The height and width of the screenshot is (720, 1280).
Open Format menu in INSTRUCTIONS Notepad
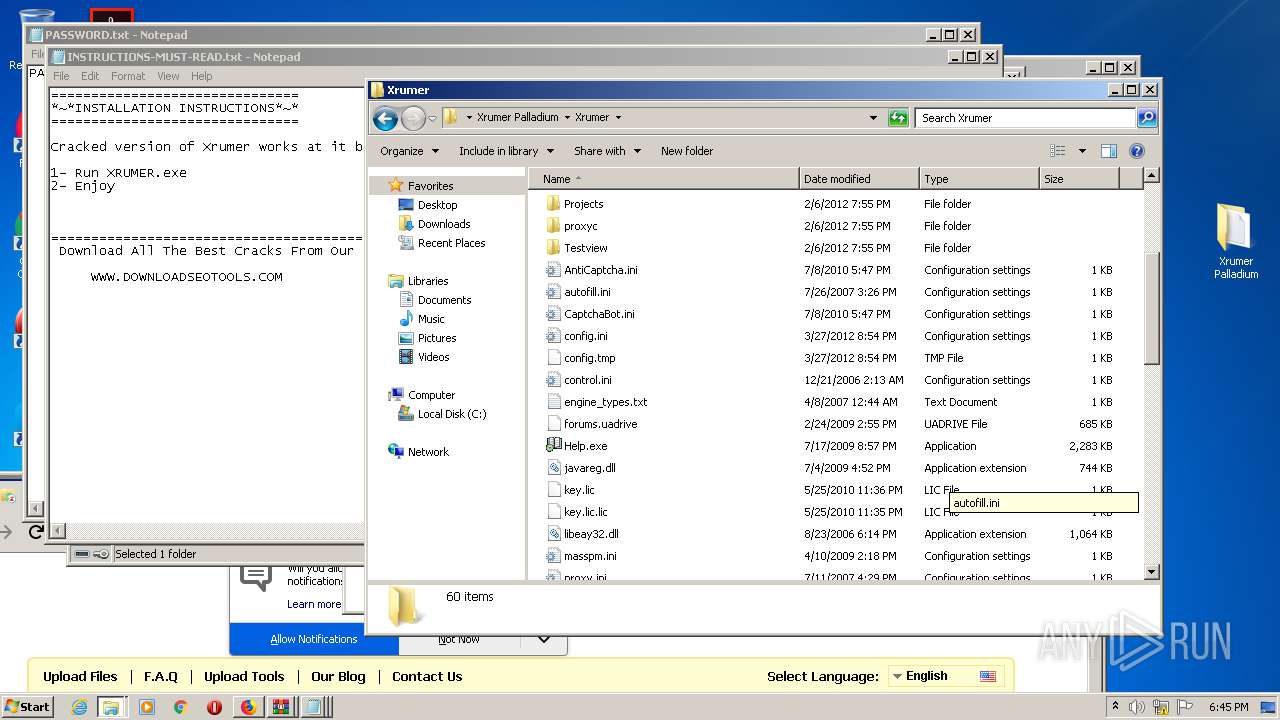(x=128, y=76)
